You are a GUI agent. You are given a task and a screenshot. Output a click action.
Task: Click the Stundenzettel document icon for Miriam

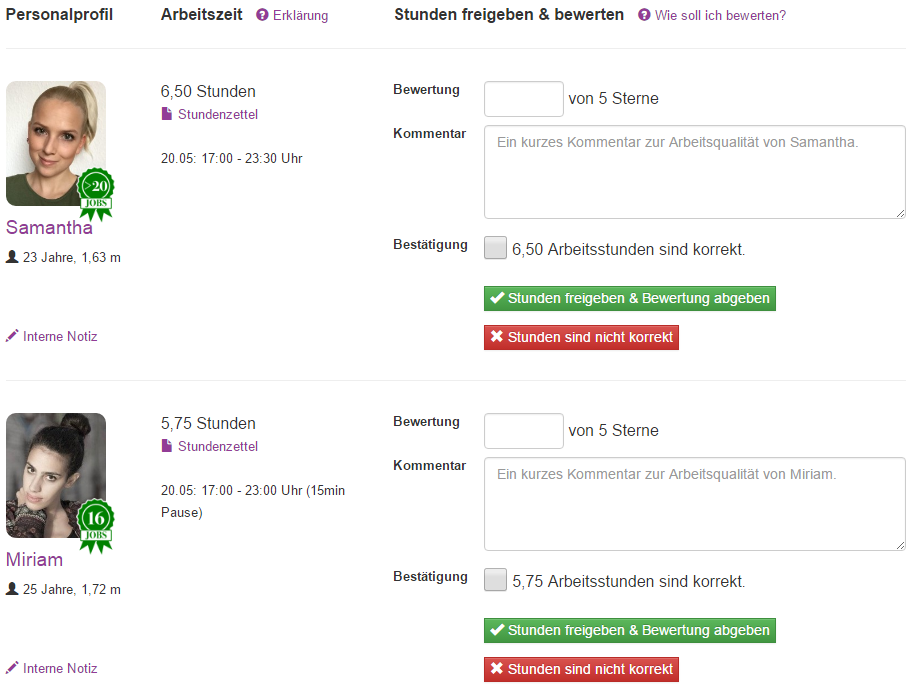[167, 446]
